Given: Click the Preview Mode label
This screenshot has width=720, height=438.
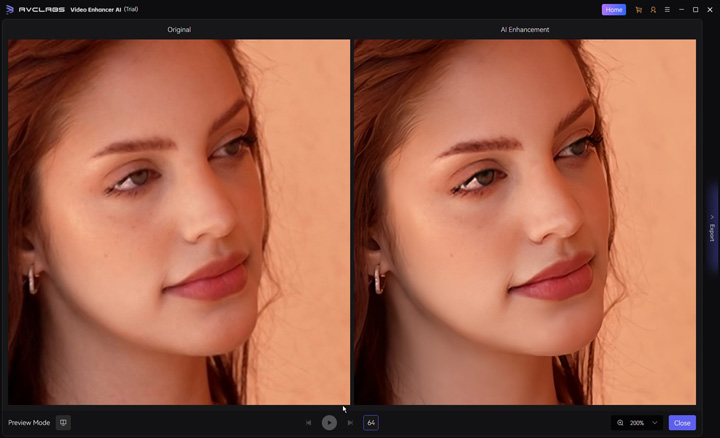Looking at the screenshot, I should 29,423.
